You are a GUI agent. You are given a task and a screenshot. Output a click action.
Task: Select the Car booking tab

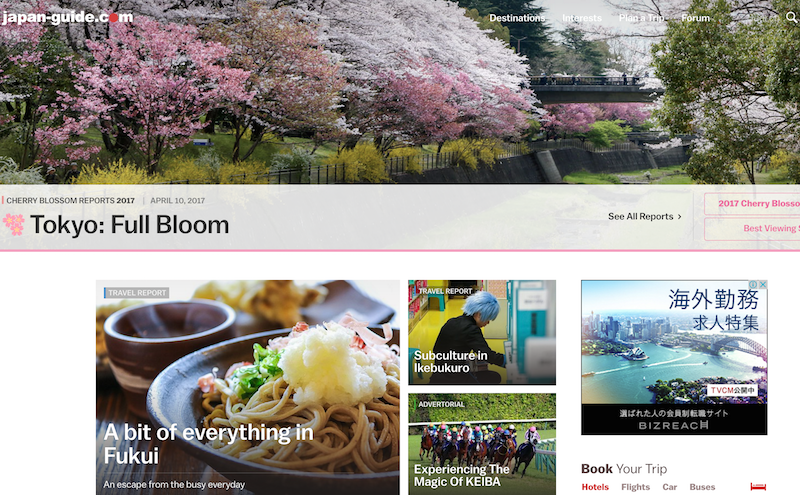[x=669, y=487]
